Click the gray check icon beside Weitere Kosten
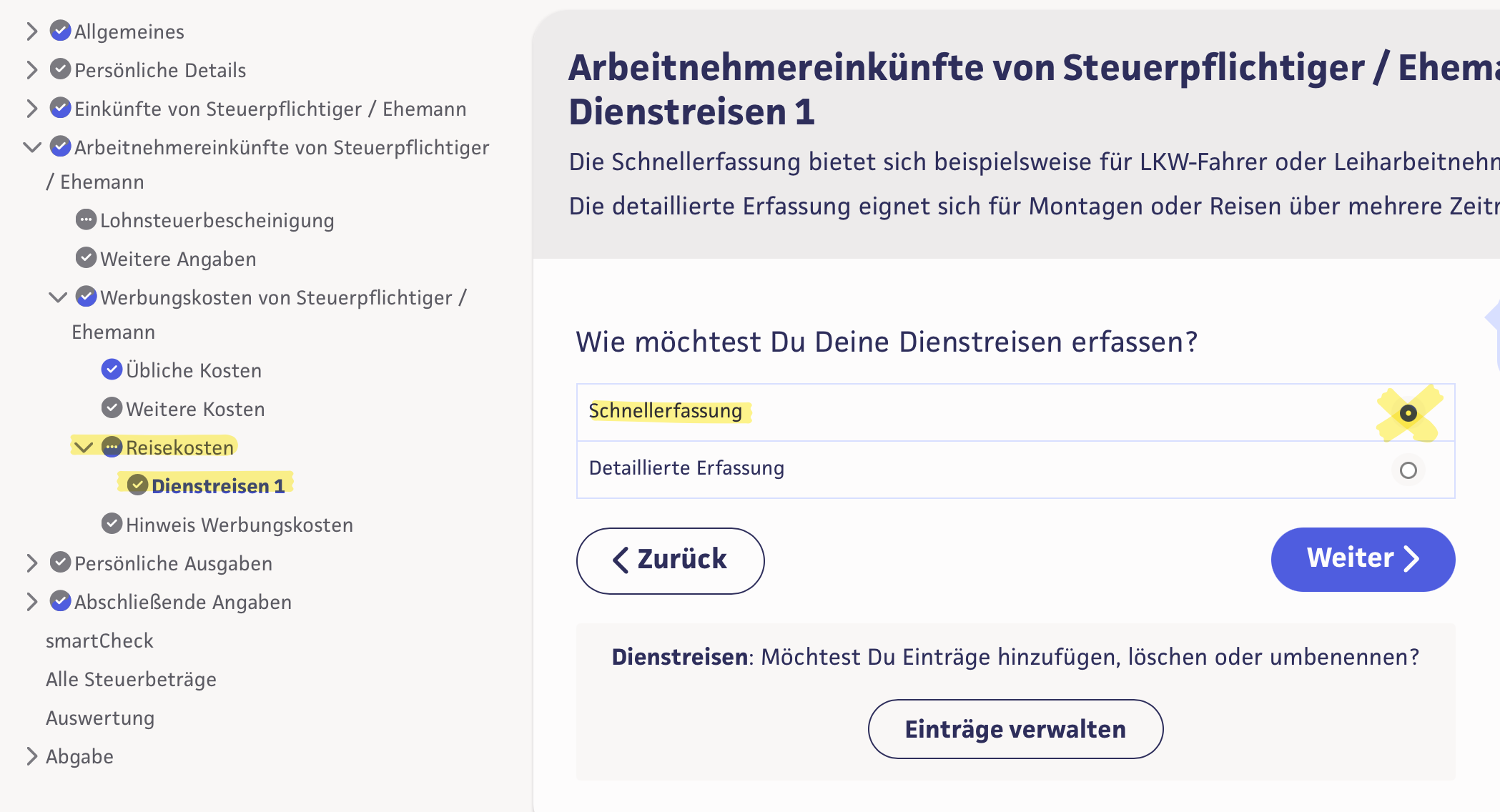The width and height of the screenshot is (1500, 812). coord(112,408)
